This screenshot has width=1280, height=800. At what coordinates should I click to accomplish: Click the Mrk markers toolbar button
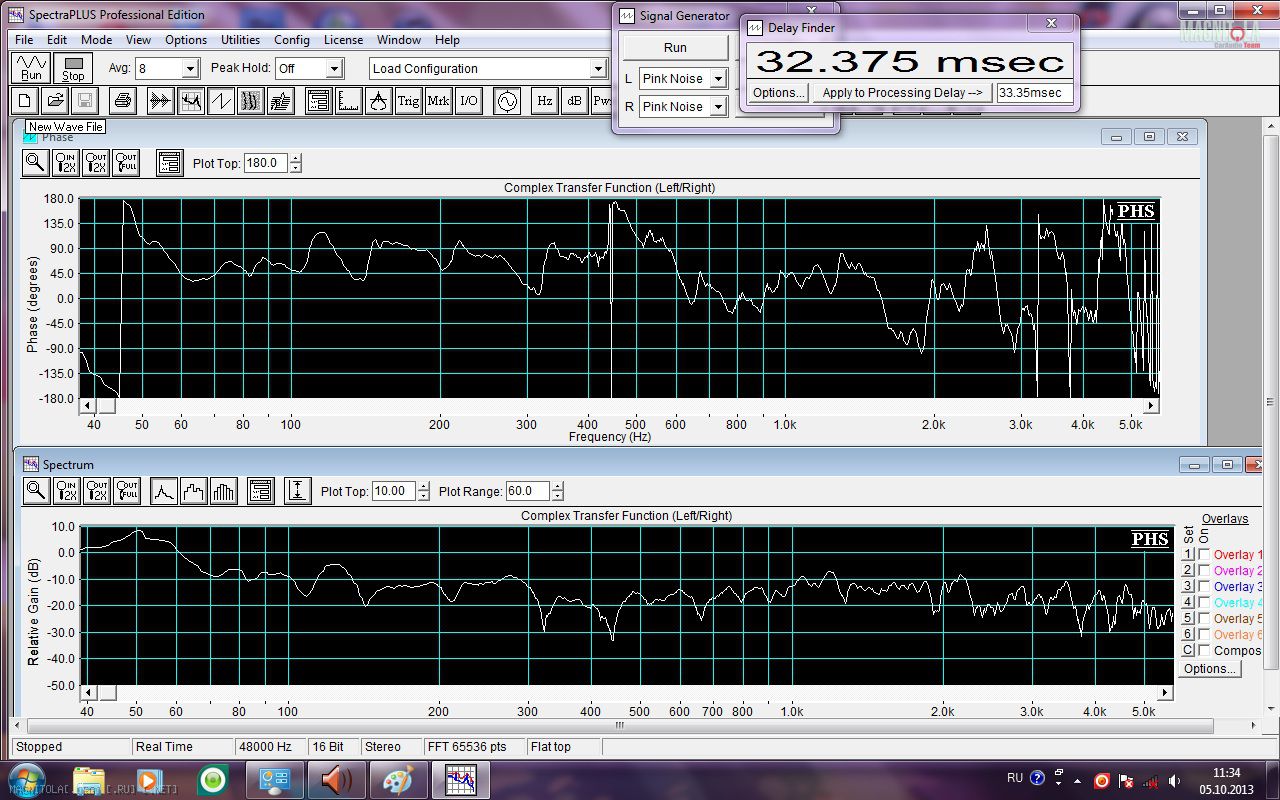439,101
